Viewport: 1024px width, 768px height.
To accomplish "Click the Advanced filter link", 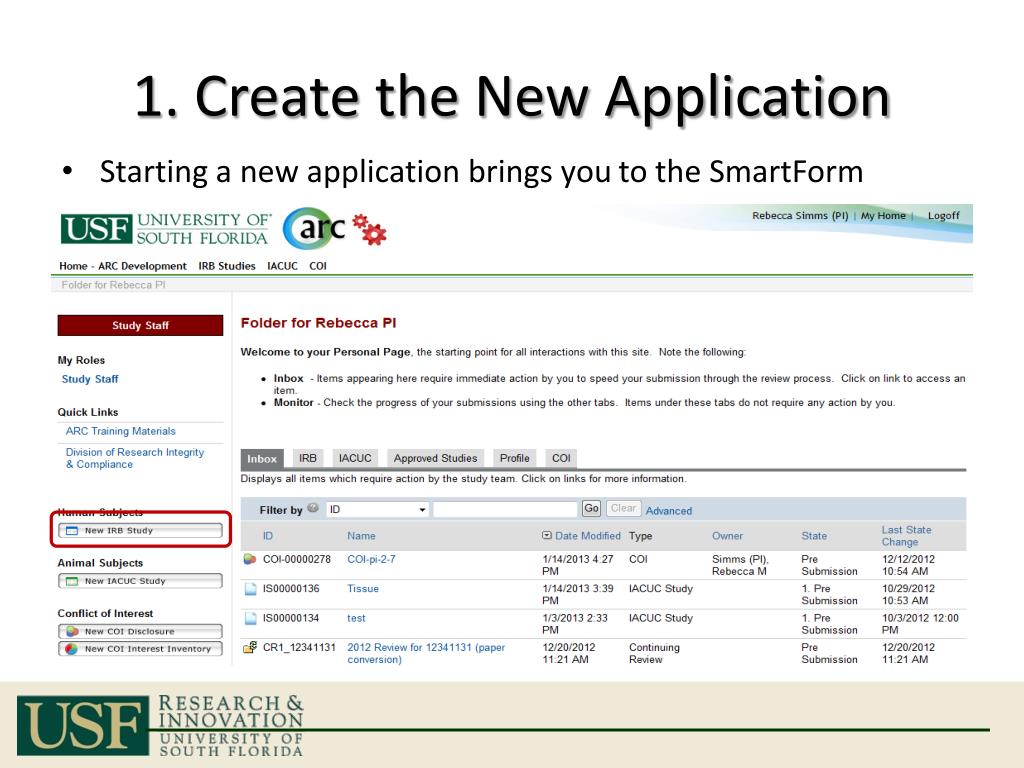I will (669, 510).
